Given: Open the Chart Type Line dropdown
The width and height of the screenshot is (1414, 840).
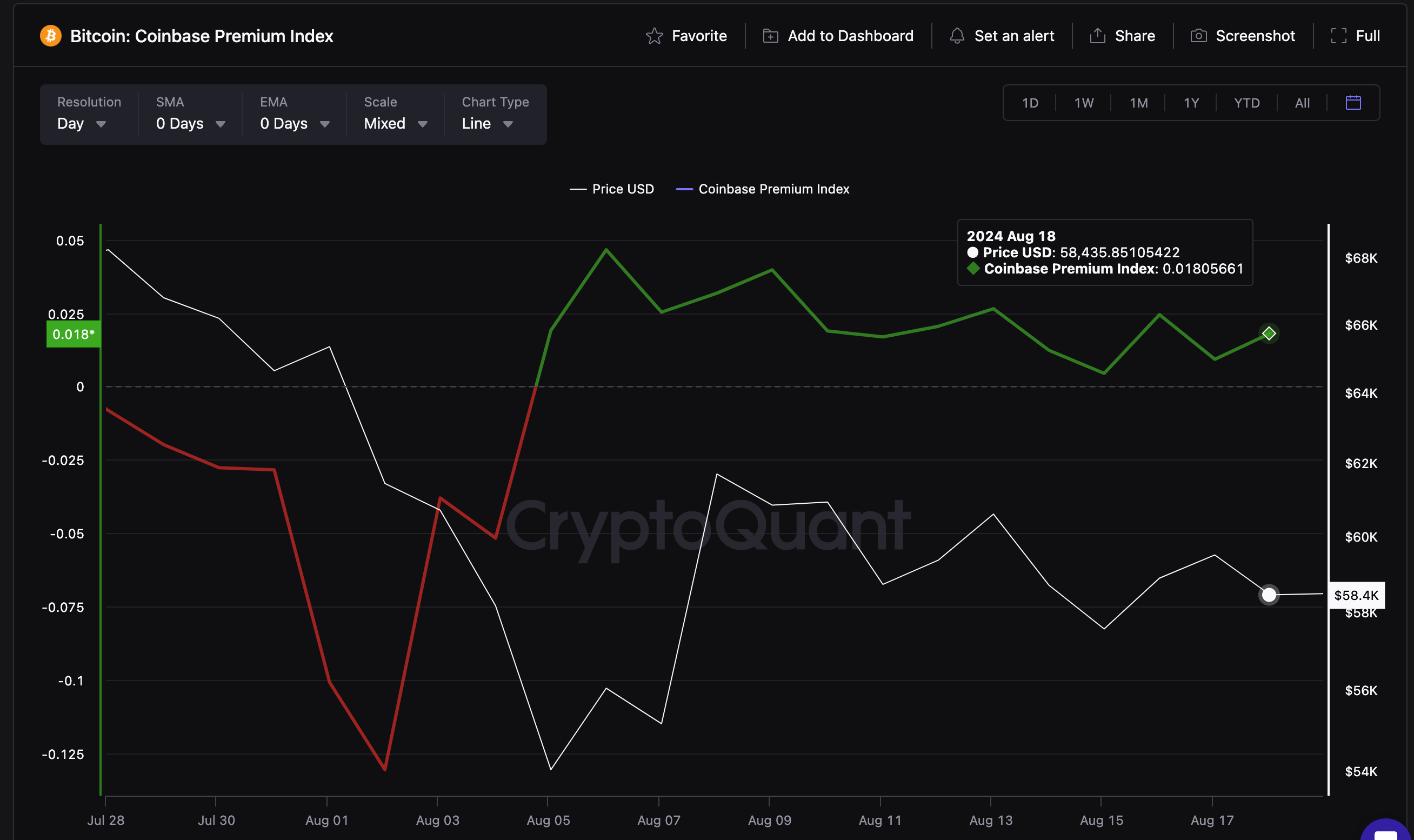Looking at the screenshot, I should [x=495, y=114].
